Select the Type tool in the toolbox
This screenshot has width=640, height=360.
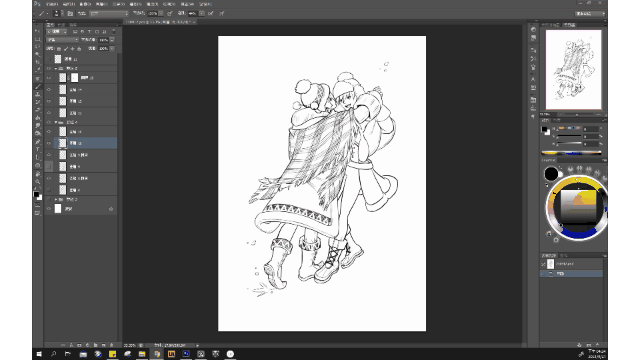pos(38,149)
